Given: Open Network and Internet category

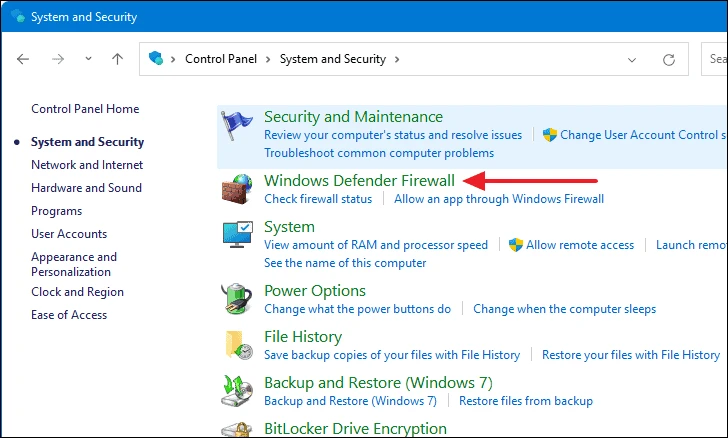Looking at the screenshot, I should [x=87, y=165].
